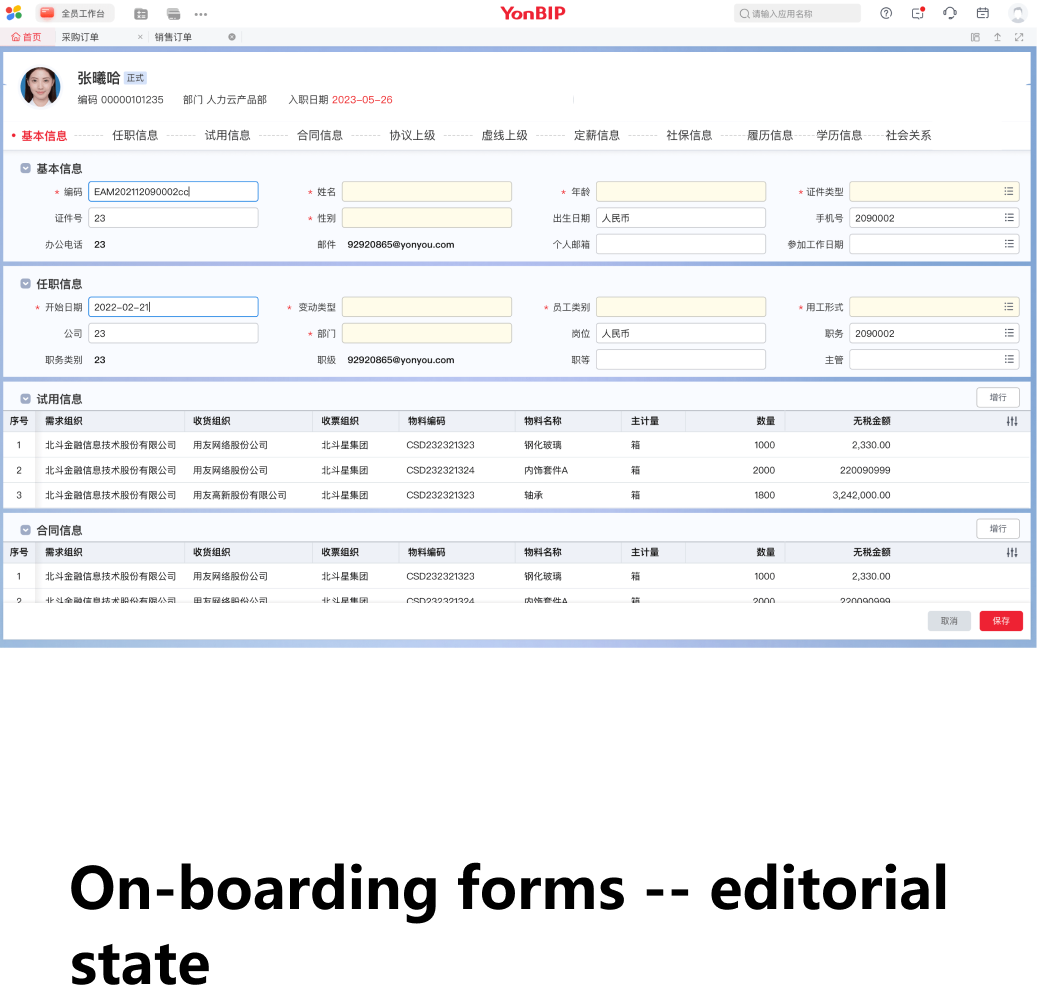
Task: Click the red 保存 save button
Action: [x=1001, y=621]
